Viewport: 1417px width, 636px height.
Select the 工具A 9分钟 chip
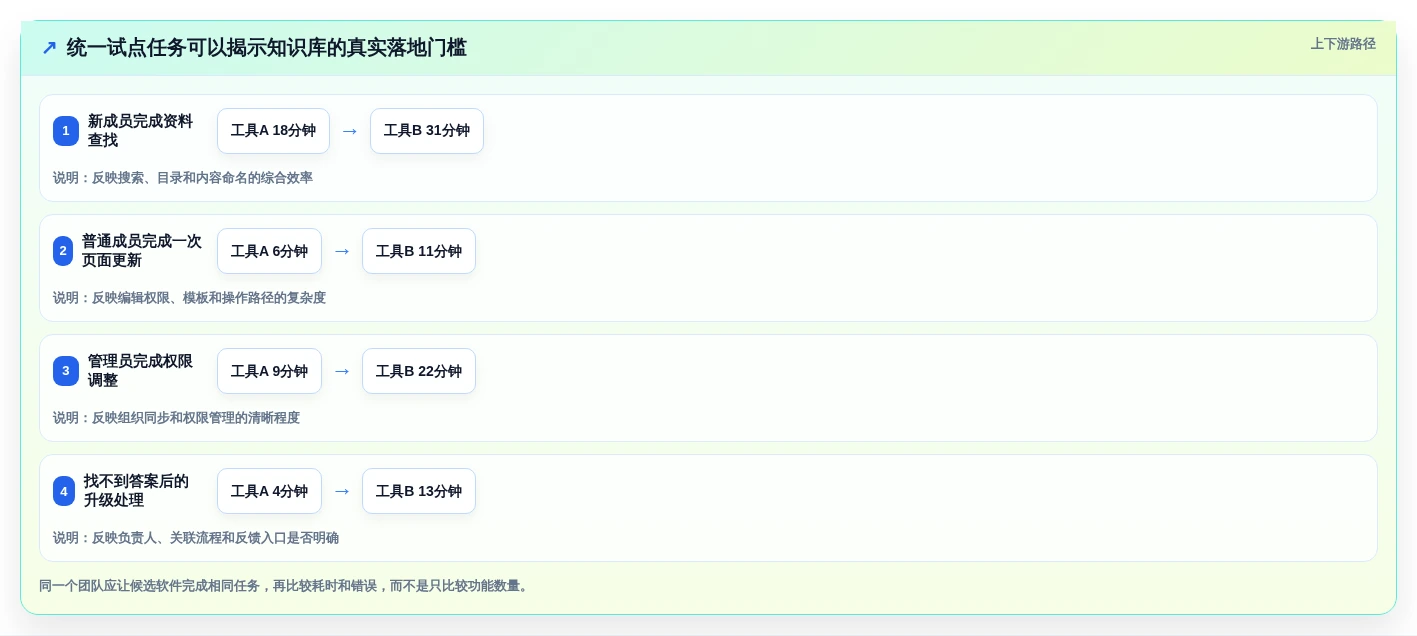tap(269, 371)
